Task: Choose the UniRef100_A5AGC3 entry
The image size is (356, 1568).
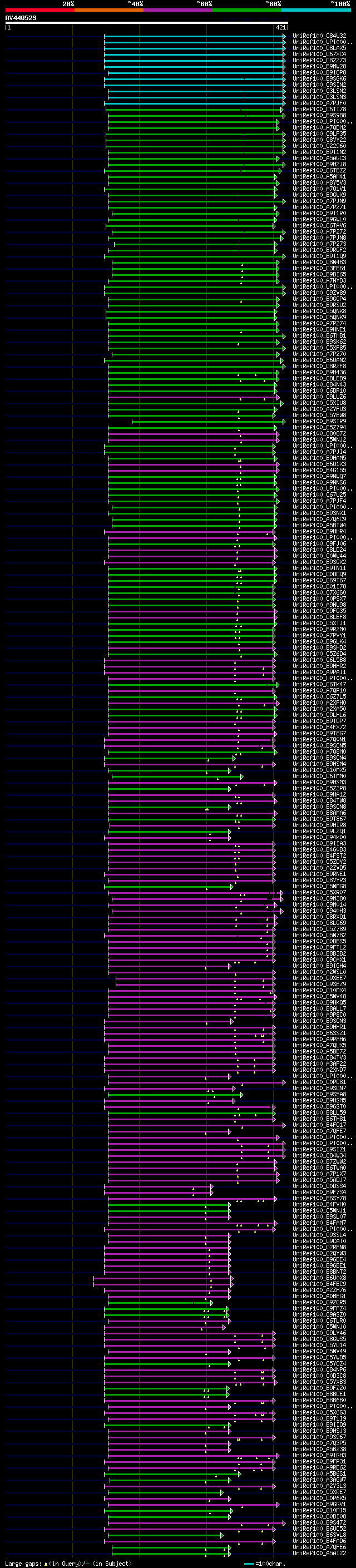Action: (319, 159)
